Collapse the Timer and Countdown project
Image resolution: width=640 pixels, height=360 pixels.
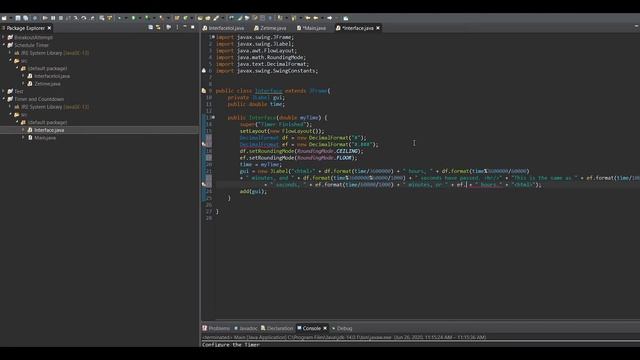coord(4,99)
